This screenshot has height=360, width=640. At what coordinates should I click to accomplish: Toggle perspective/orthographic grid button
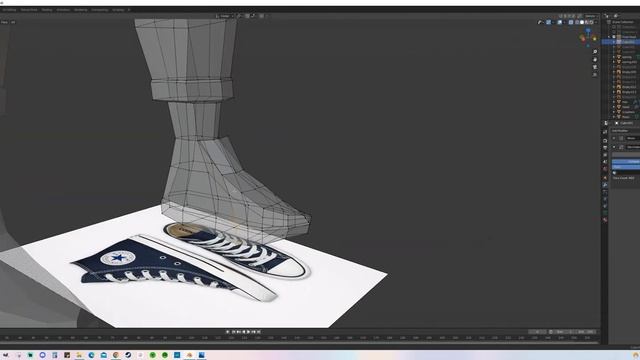pos(595,75)
